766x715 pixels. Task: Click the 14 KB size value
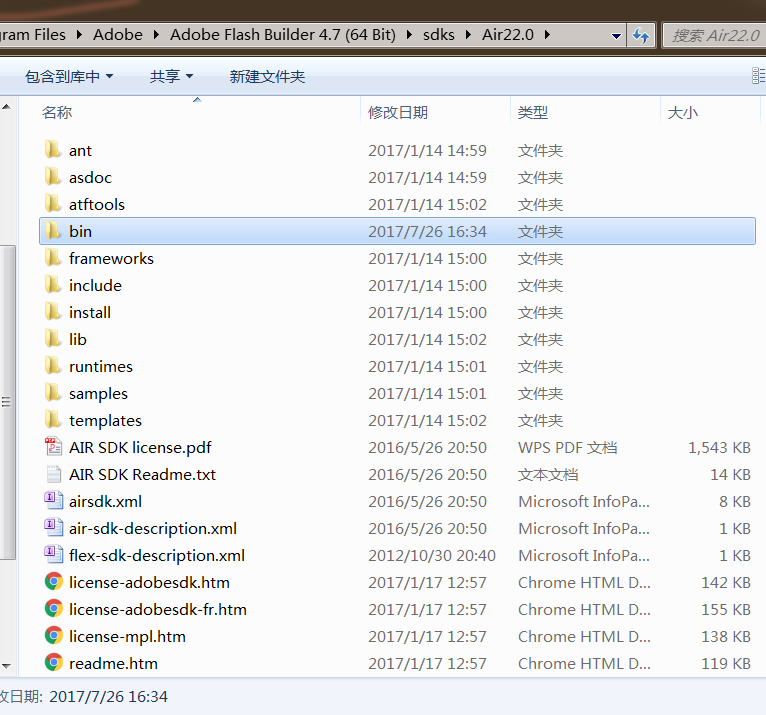coord(730,474)
